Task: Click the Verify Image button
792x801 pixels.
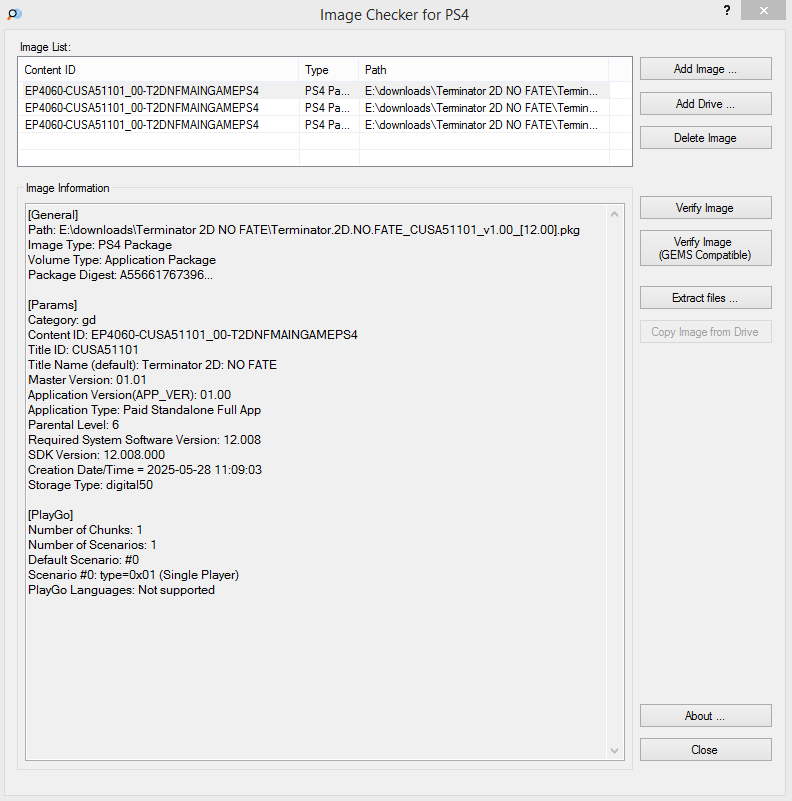Action: [706, 208]
